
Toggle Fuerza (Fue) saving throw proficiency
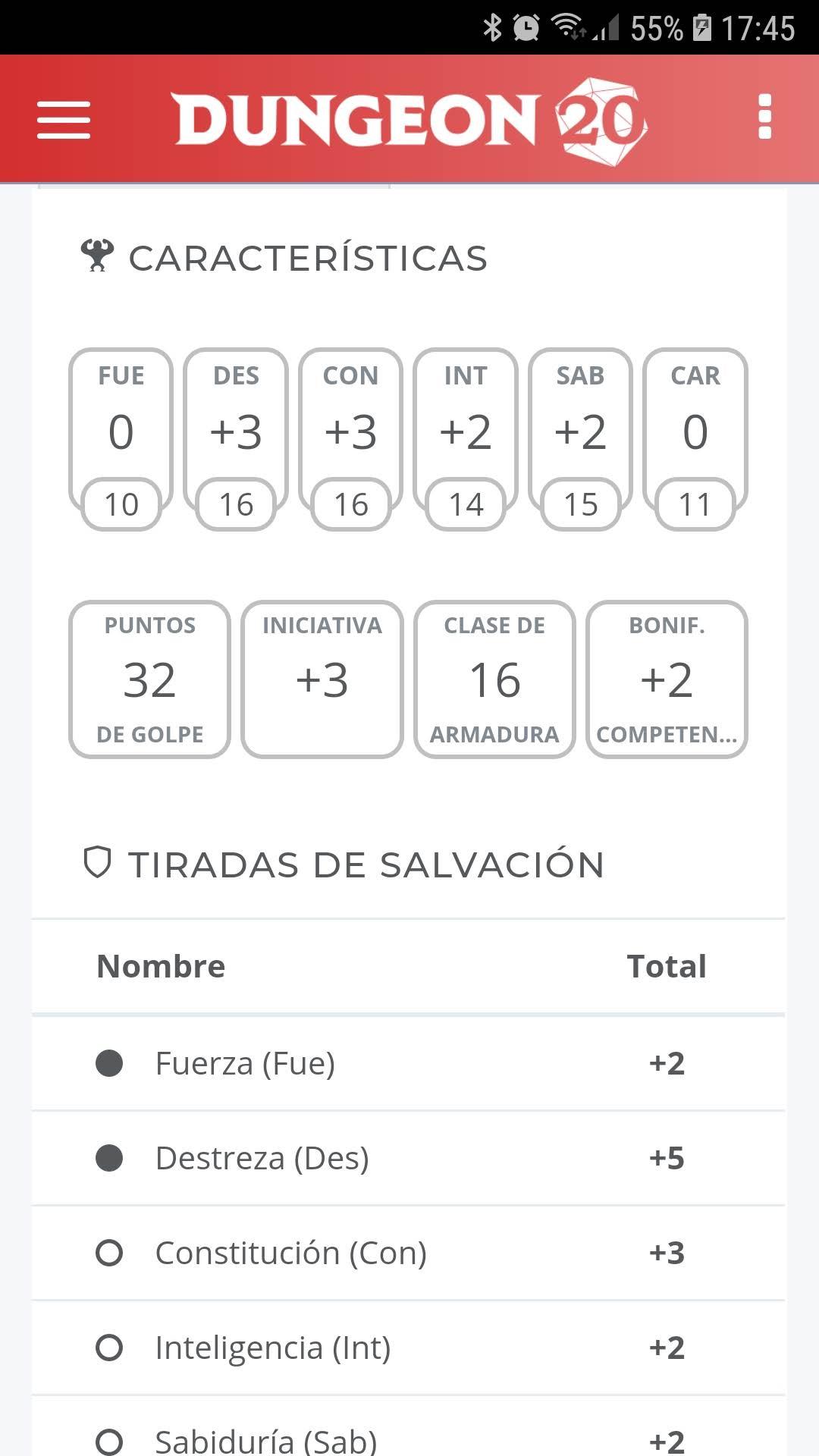[109, 1063]
